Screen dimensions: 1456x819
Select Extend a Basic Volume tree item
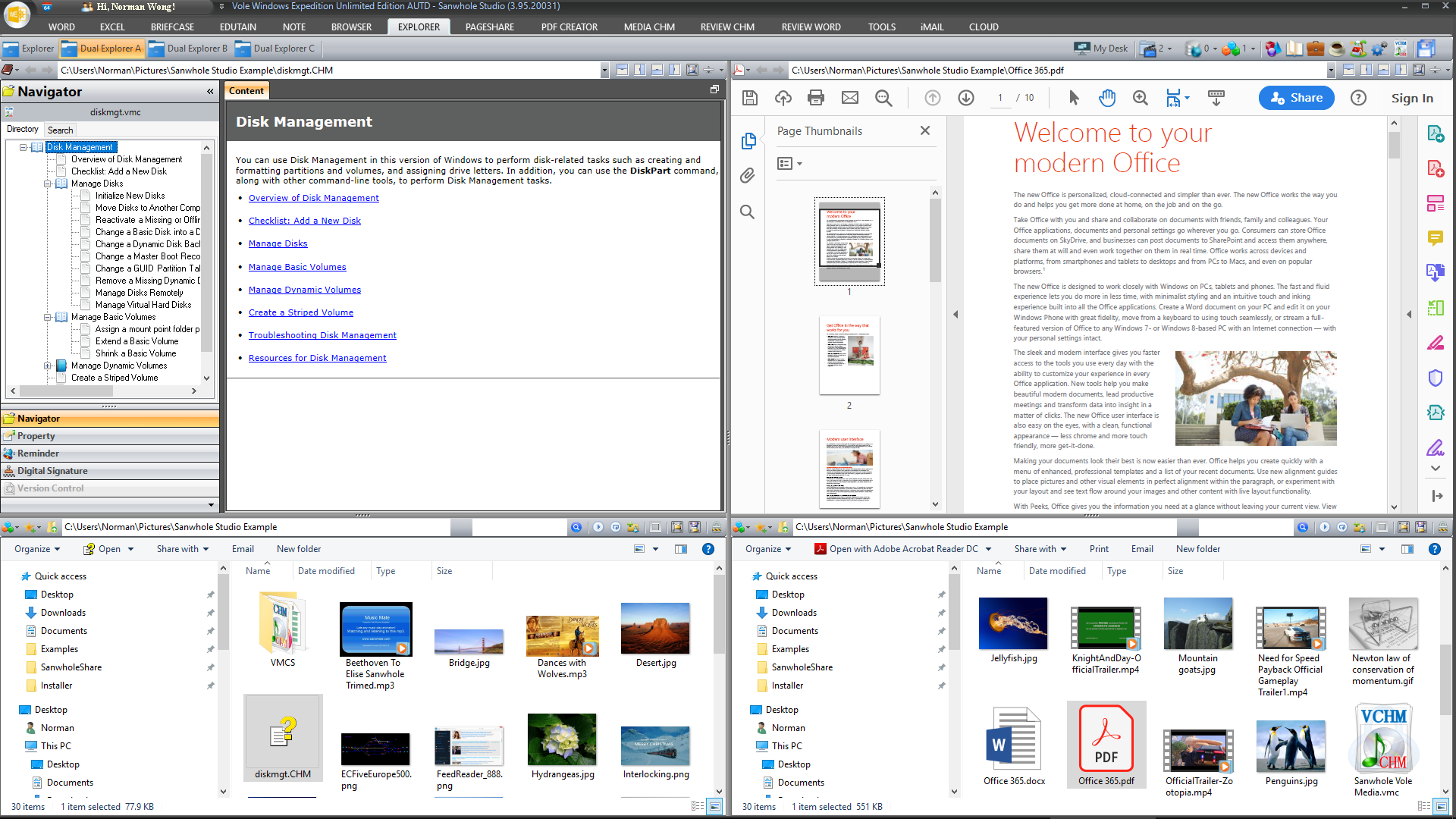pyautogui.click(x=136, y=341)
